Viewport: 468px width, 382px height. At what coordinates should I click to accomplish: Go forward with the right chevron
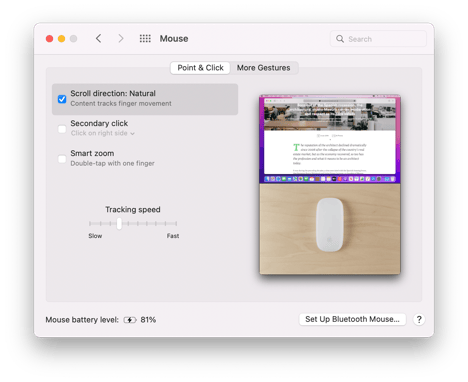coord(121,39)
